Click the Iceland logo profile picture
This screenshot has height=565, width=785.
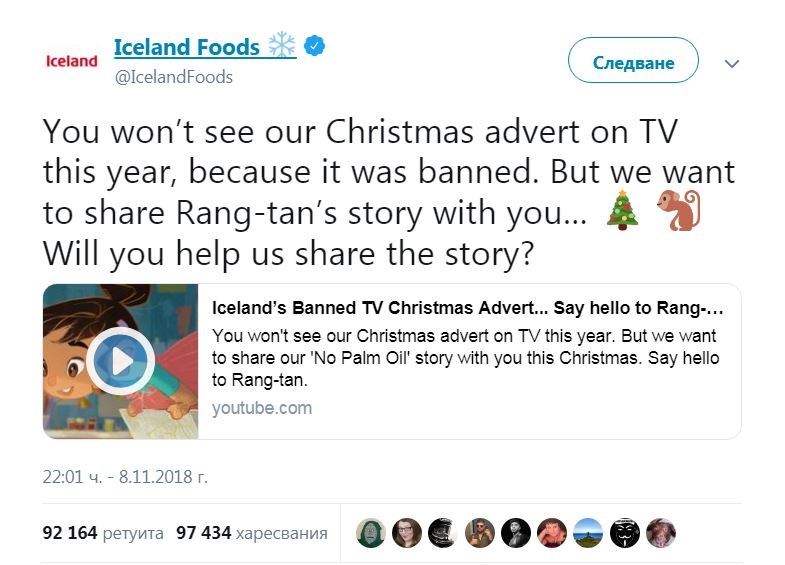[72, 61]
